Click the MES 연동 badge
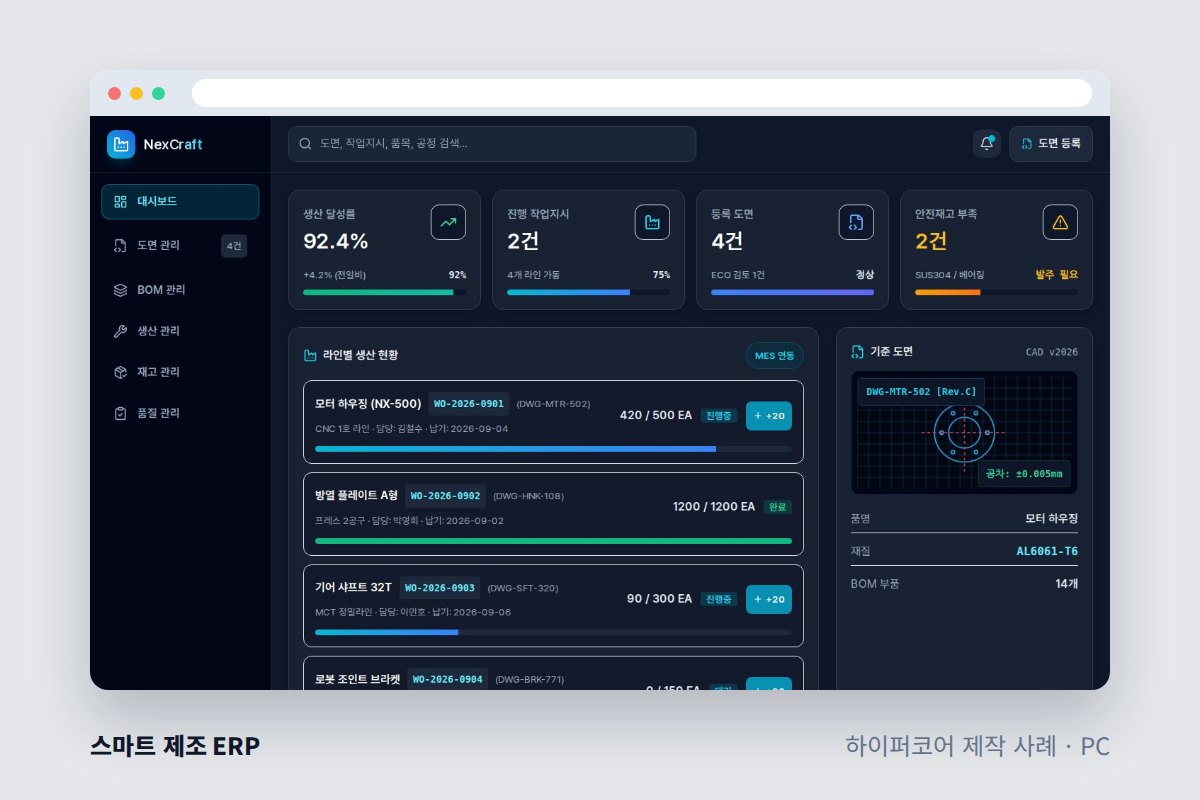The height and width of the screenshot is (800, 1200). coord(775,355)
